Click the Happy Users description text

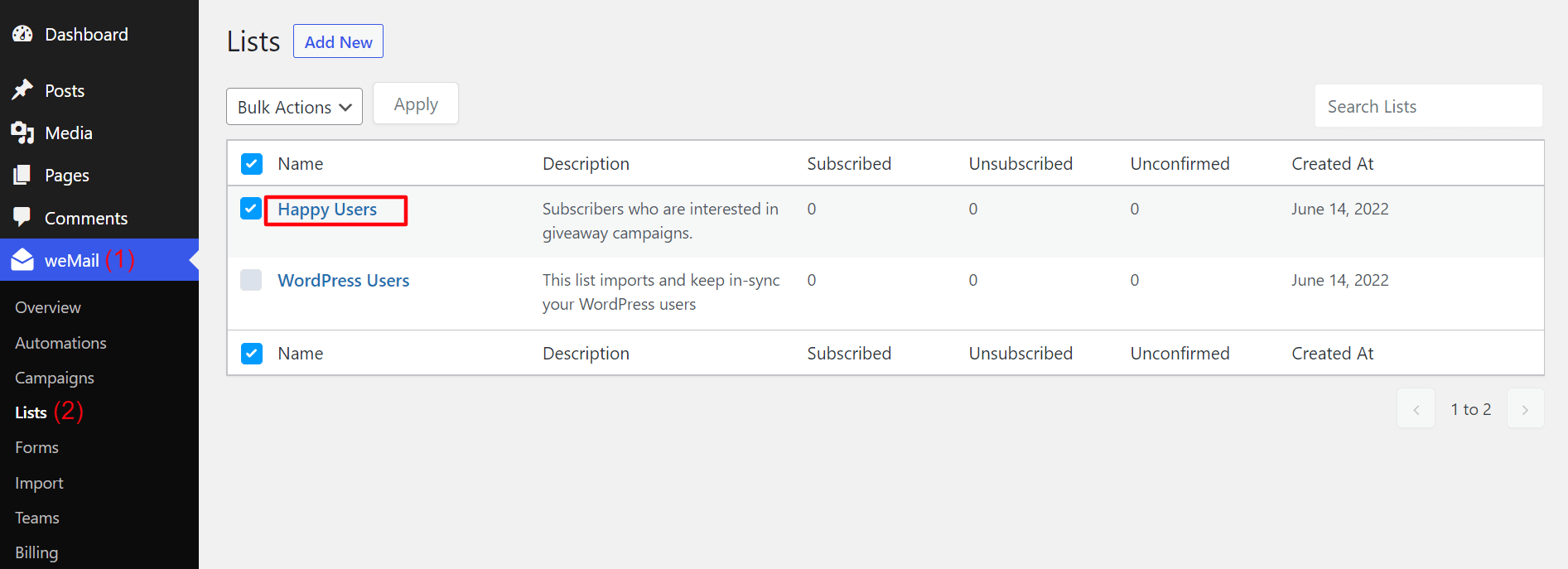click(x=660, y=221)
